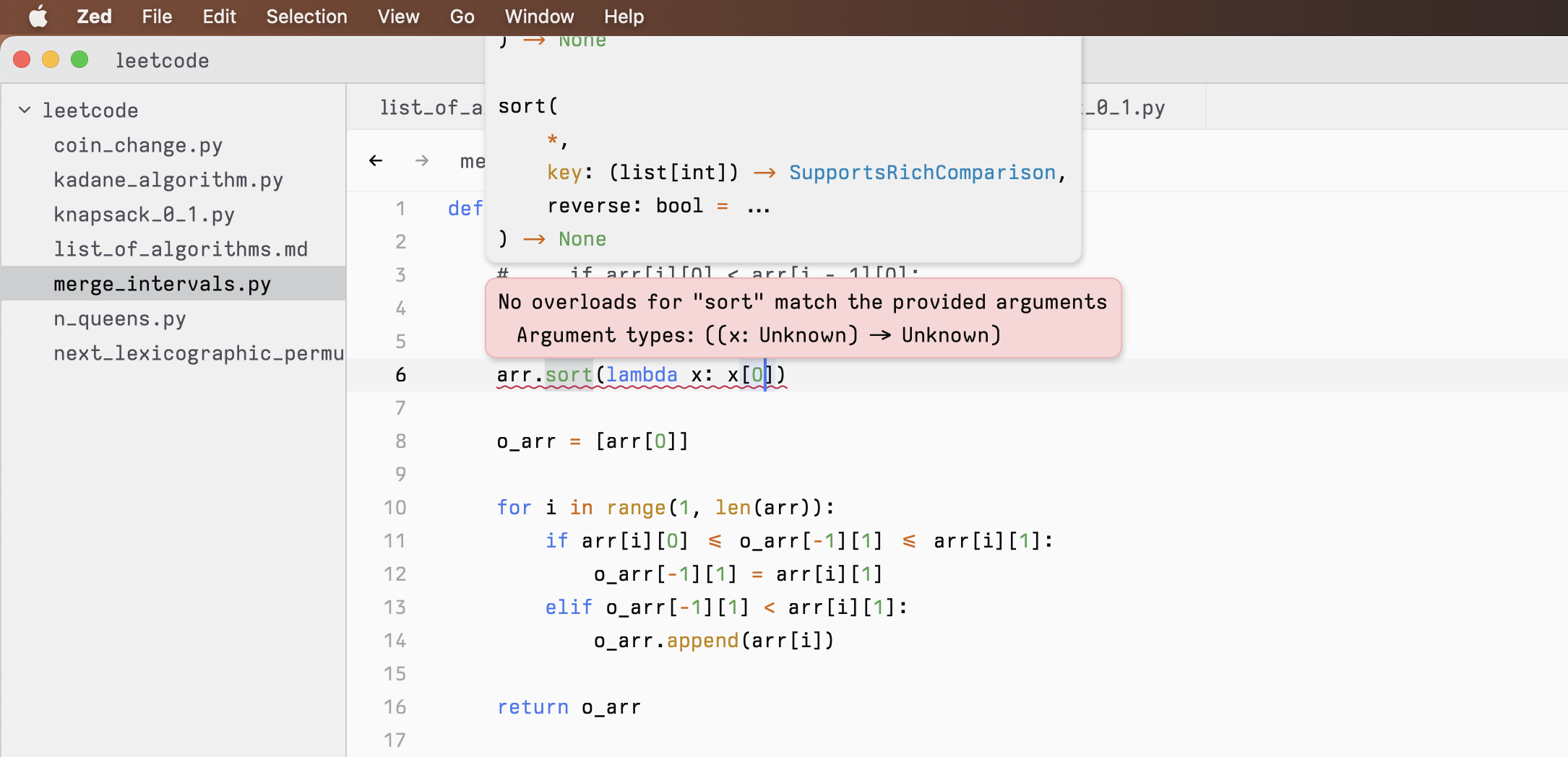Viewport: 1568px width, 757px height.
Task: Switch to the list_of_algorithms tab
Action: [x=431, y=107]
